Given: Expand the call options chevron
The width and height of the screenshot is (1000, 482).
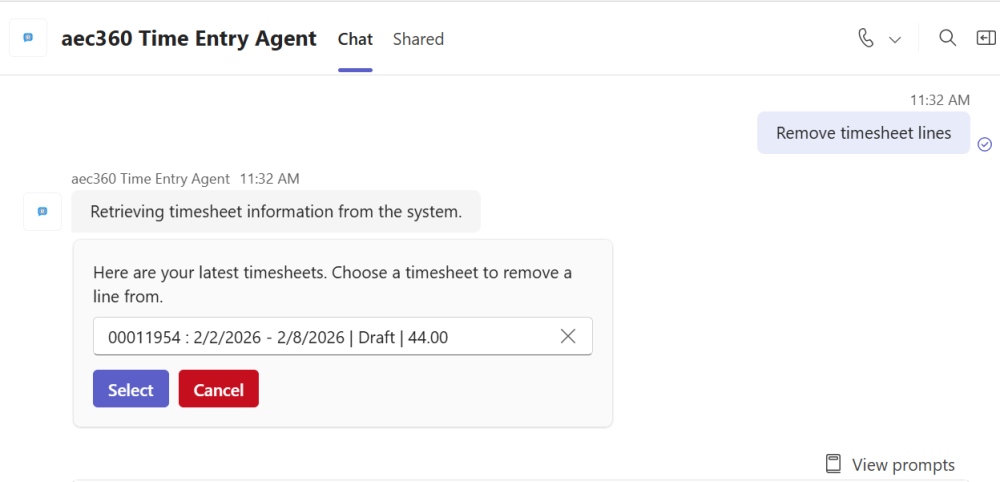Looking at the screenshot, I should coord(895,39).
